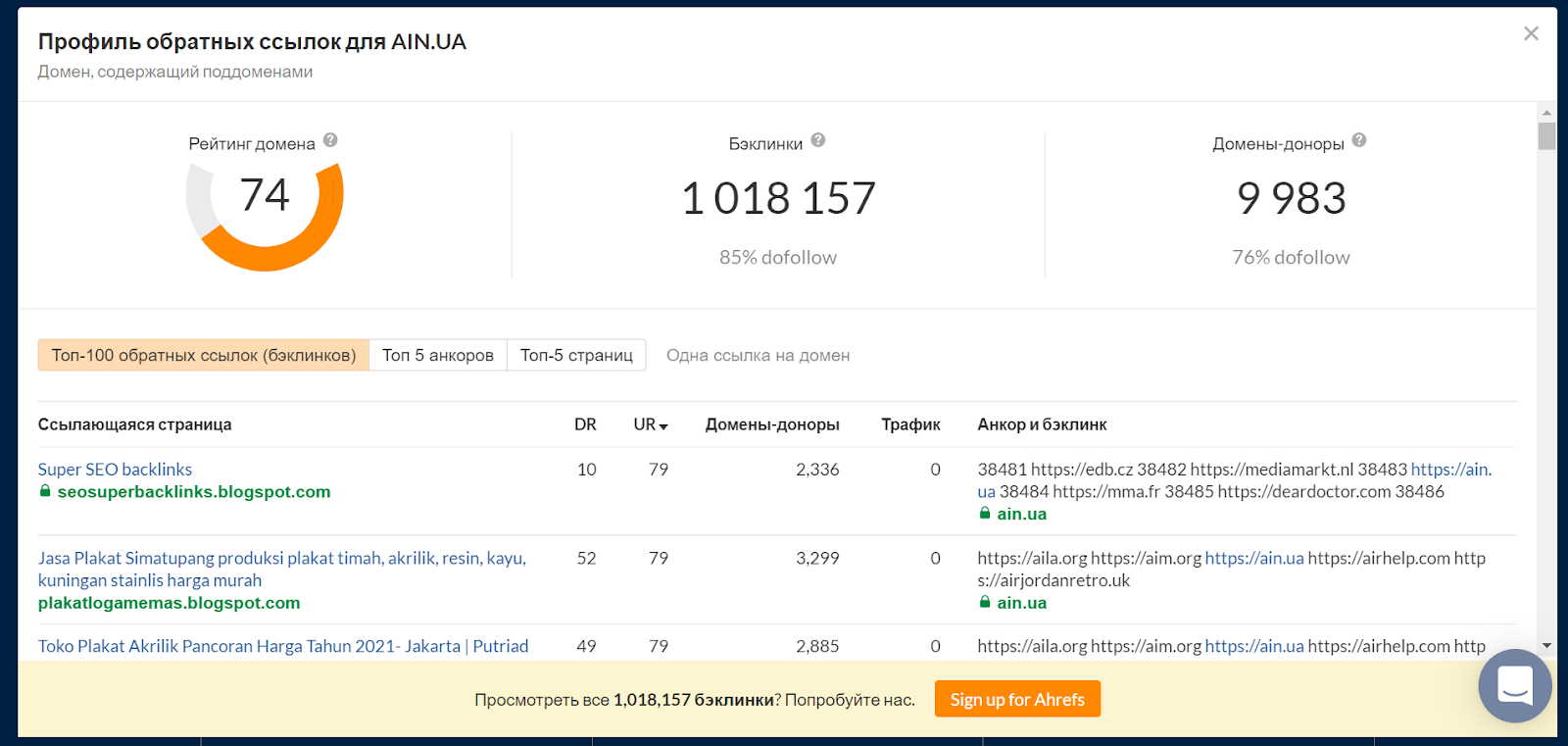1568x746 pixels.
Task: Click the vertical scrollbar thumb
Action: coord(1547,136)
